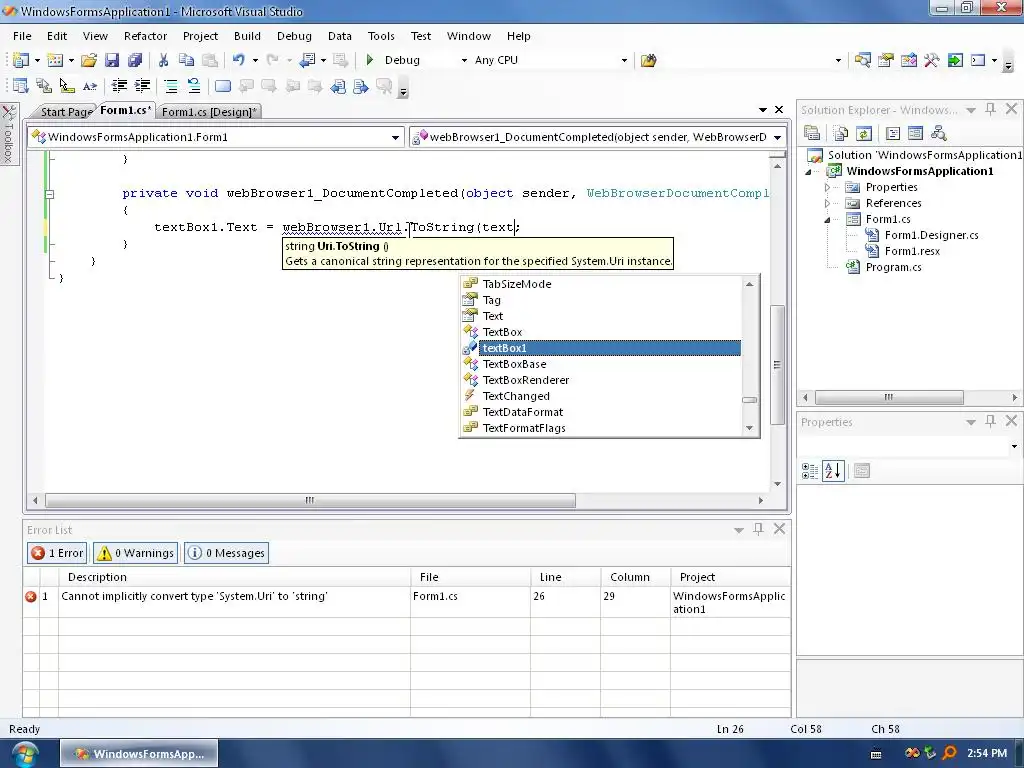Click the New Project toolbar icon
The image size is (1024, 768).
[20, 60]
